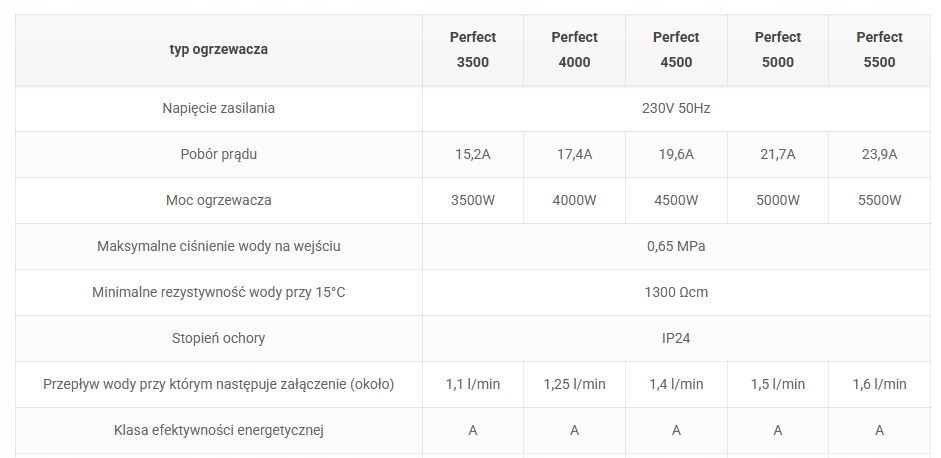The height and width of the screenshot is (458, 941).
Task: Click the 'Minimalne rezystywność wody' row label
Action: [219, 292]
